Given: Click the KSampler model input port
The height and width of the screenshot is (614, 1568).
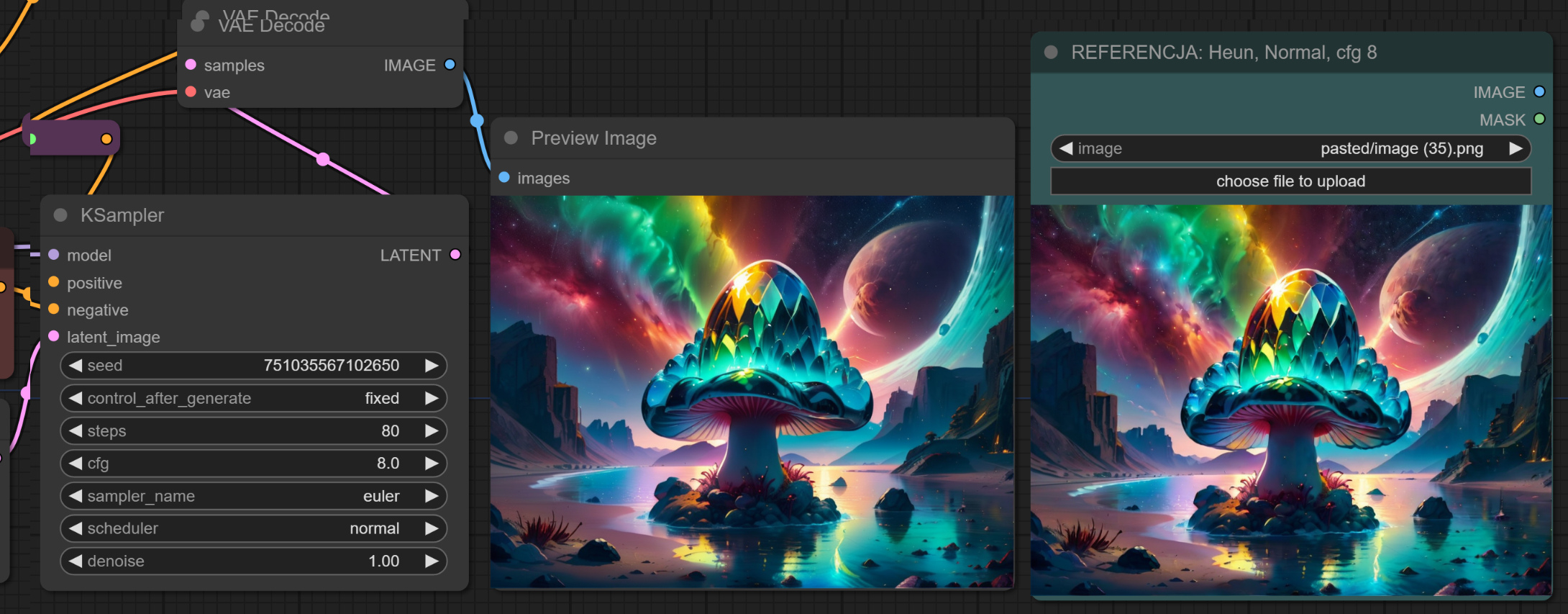Looking at the screenshot, I should pos(54,255).
